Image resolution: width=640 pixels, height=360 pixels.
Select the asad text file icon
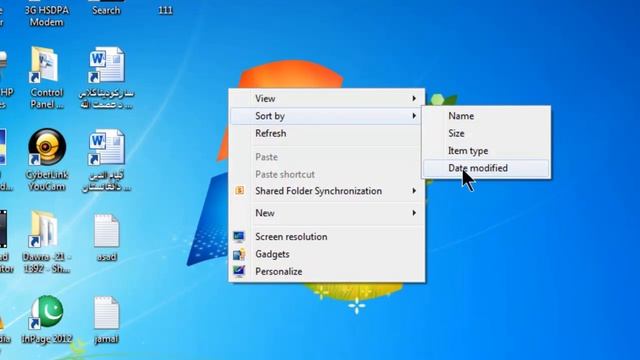pos(107,231)
